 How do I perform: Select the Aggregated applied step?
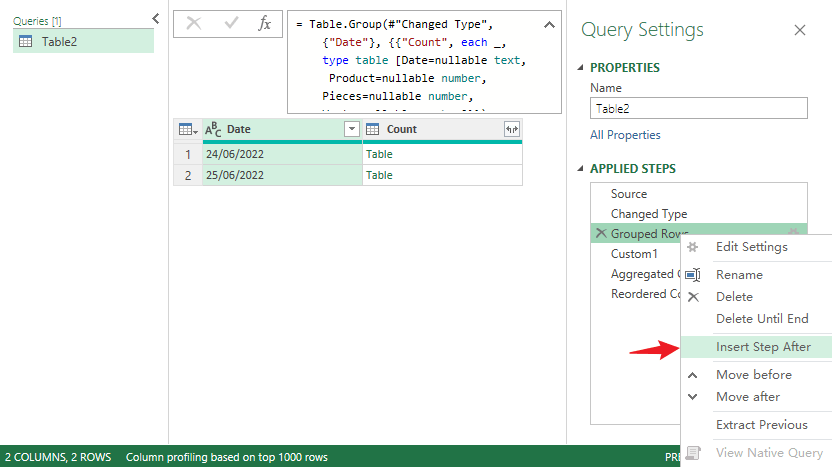pos(645,274)
